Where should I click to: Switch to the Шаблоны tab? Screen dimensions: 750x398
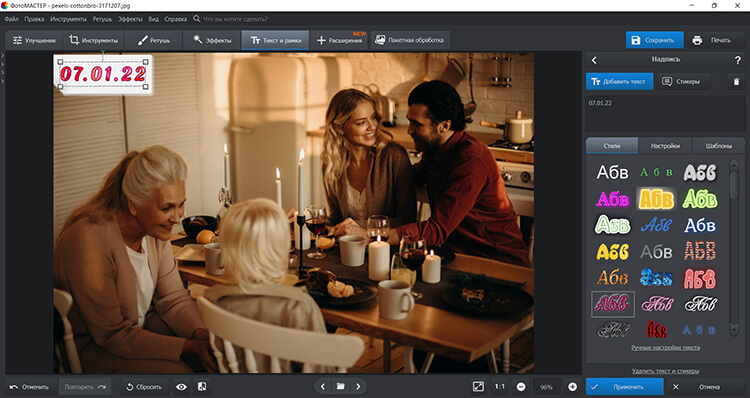coord(718,146)
